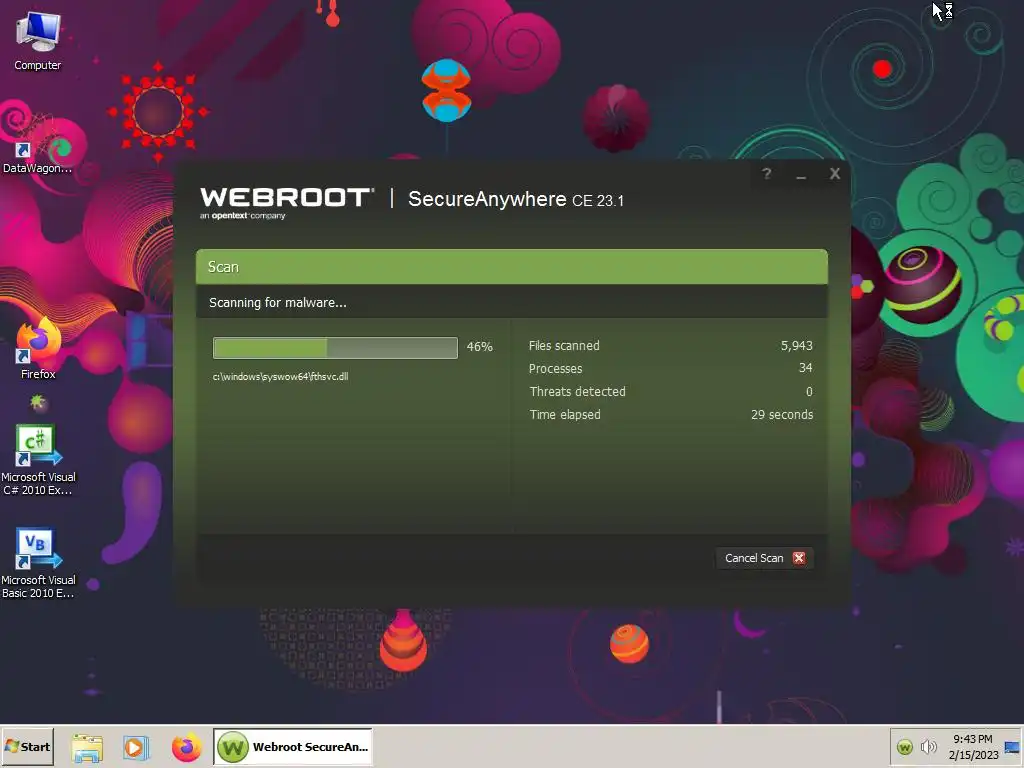Click the Threats detected value 0
The image size is (1024, 768).
point(809,391)
